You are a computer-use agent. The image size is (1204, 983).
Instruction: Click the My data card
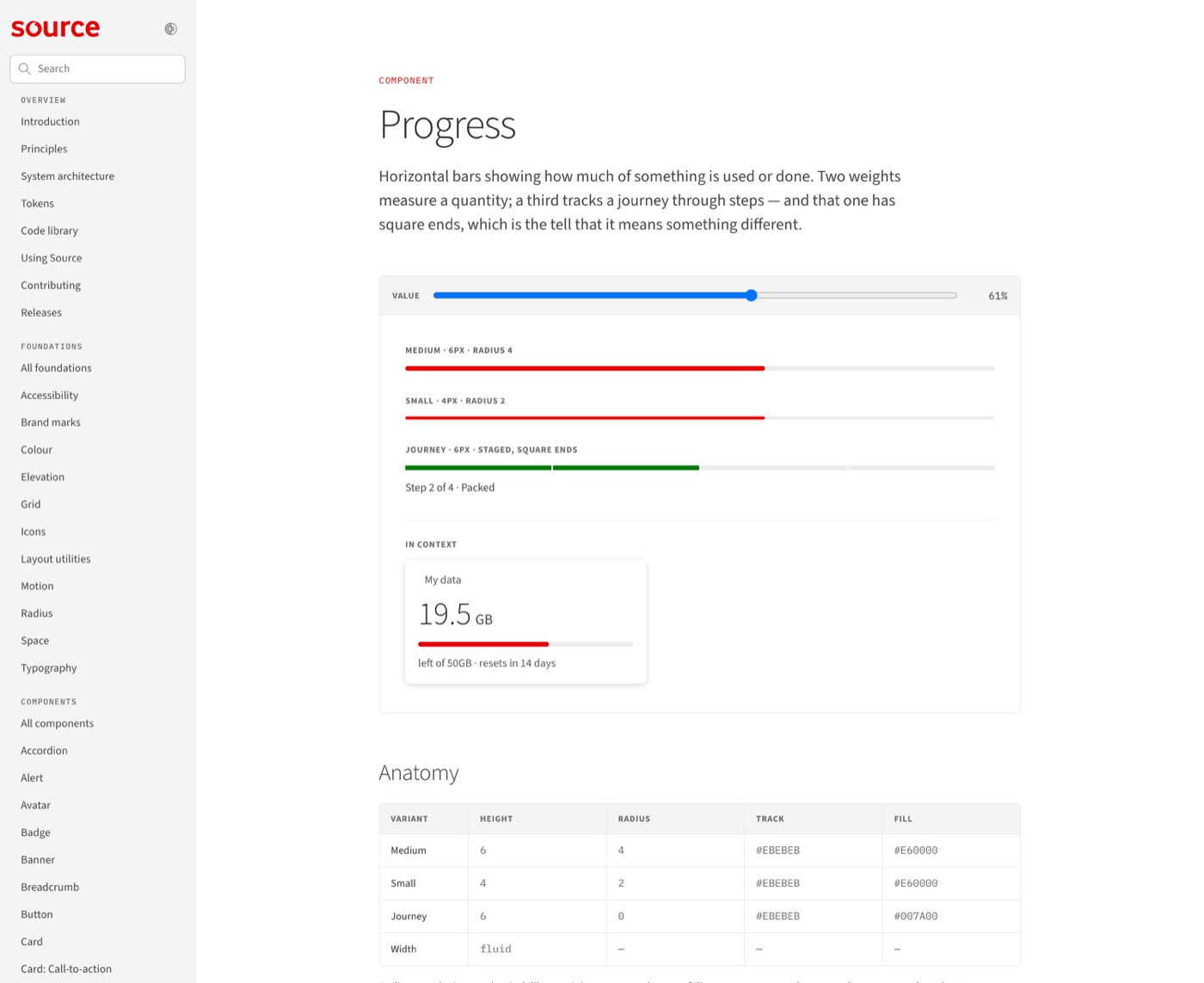(x=525, y=622)
